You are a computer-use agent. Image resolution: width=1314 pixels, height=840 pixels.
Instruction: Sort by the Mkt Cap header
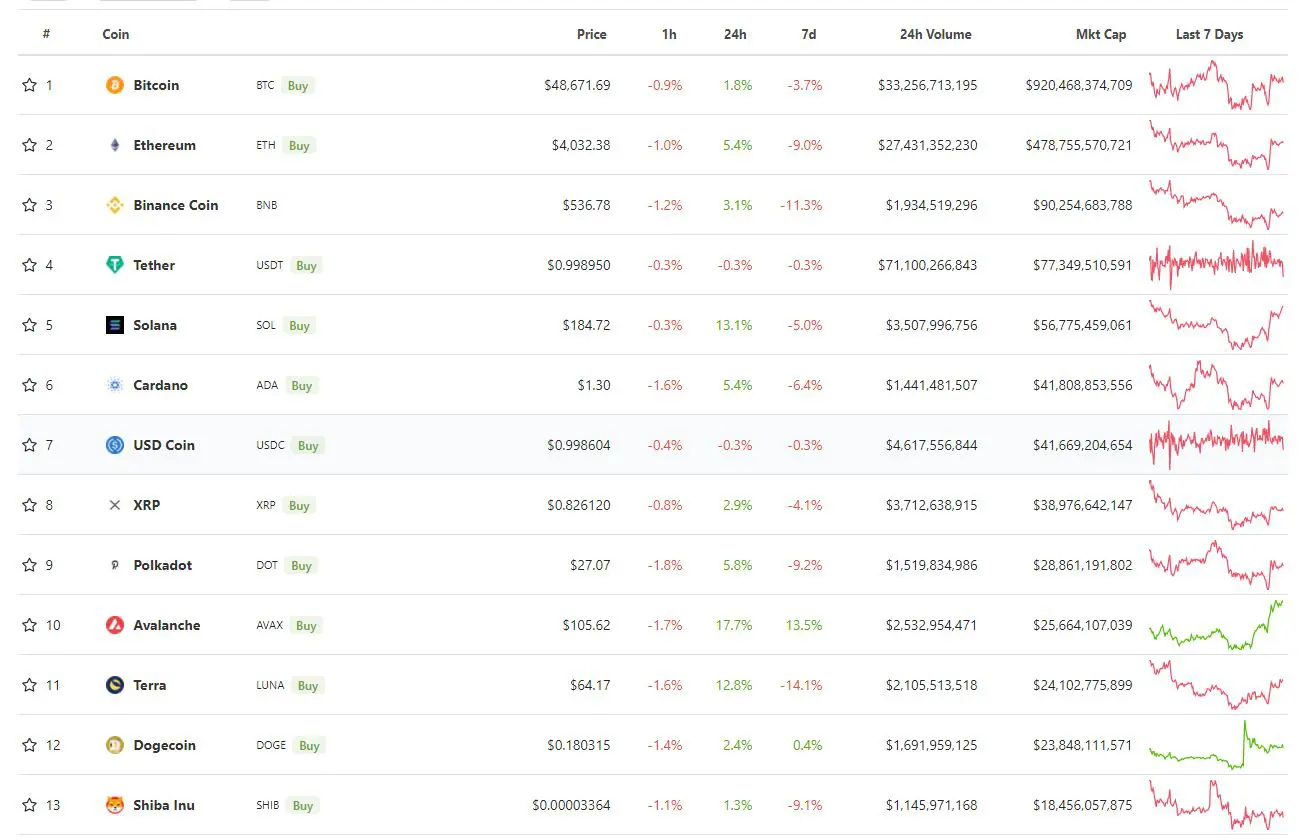(1101, 34)
